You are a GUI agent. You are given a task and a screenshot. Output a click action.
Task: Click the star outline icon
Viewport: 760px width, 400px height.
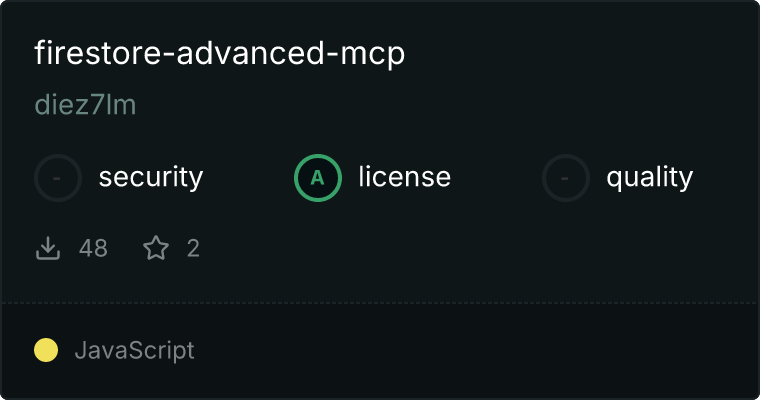click(156, 248)
